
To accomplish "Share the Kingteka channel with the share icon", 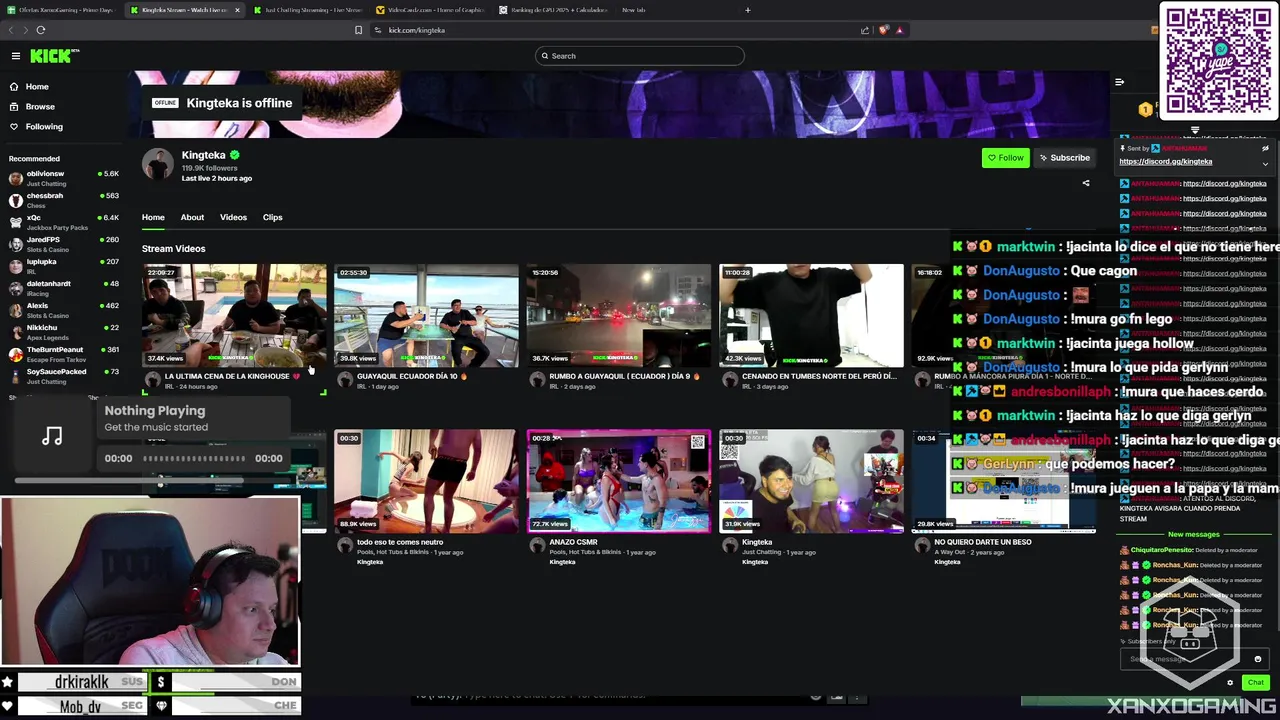I will click(1086, 183).
